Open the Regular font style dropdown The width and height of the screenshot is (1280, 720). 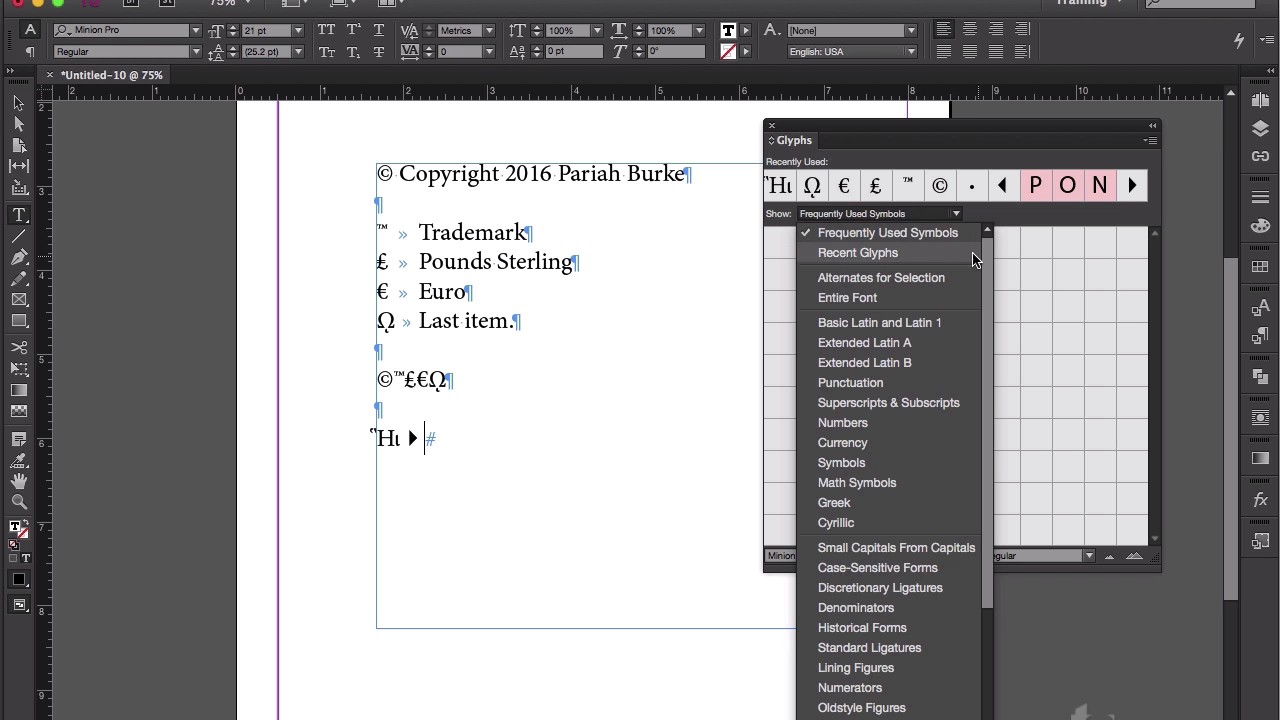click(195, 51)
